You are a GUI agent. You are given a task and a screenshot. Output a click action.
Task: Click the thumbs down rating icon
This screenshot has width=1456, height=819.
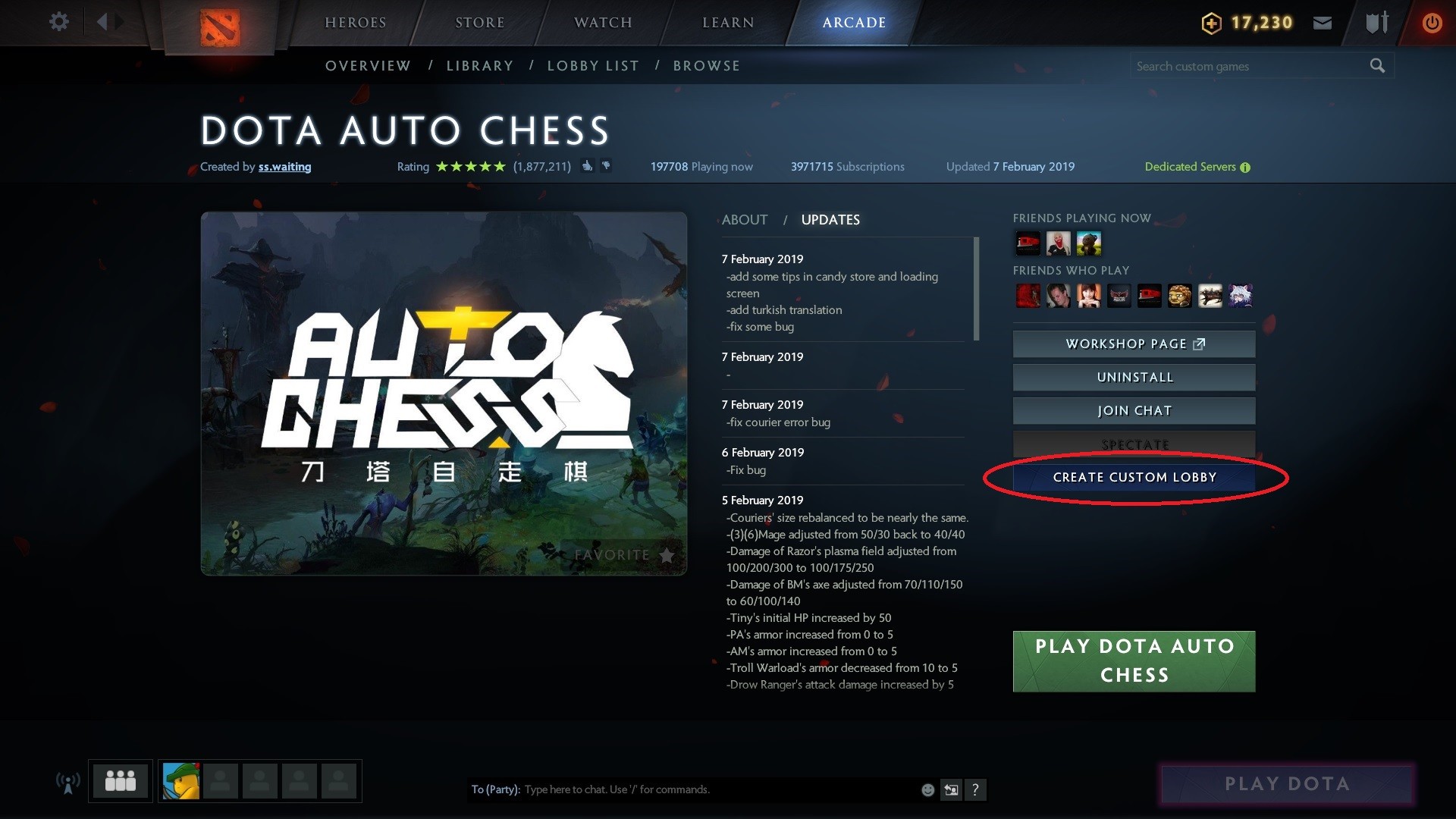[605, 166]
